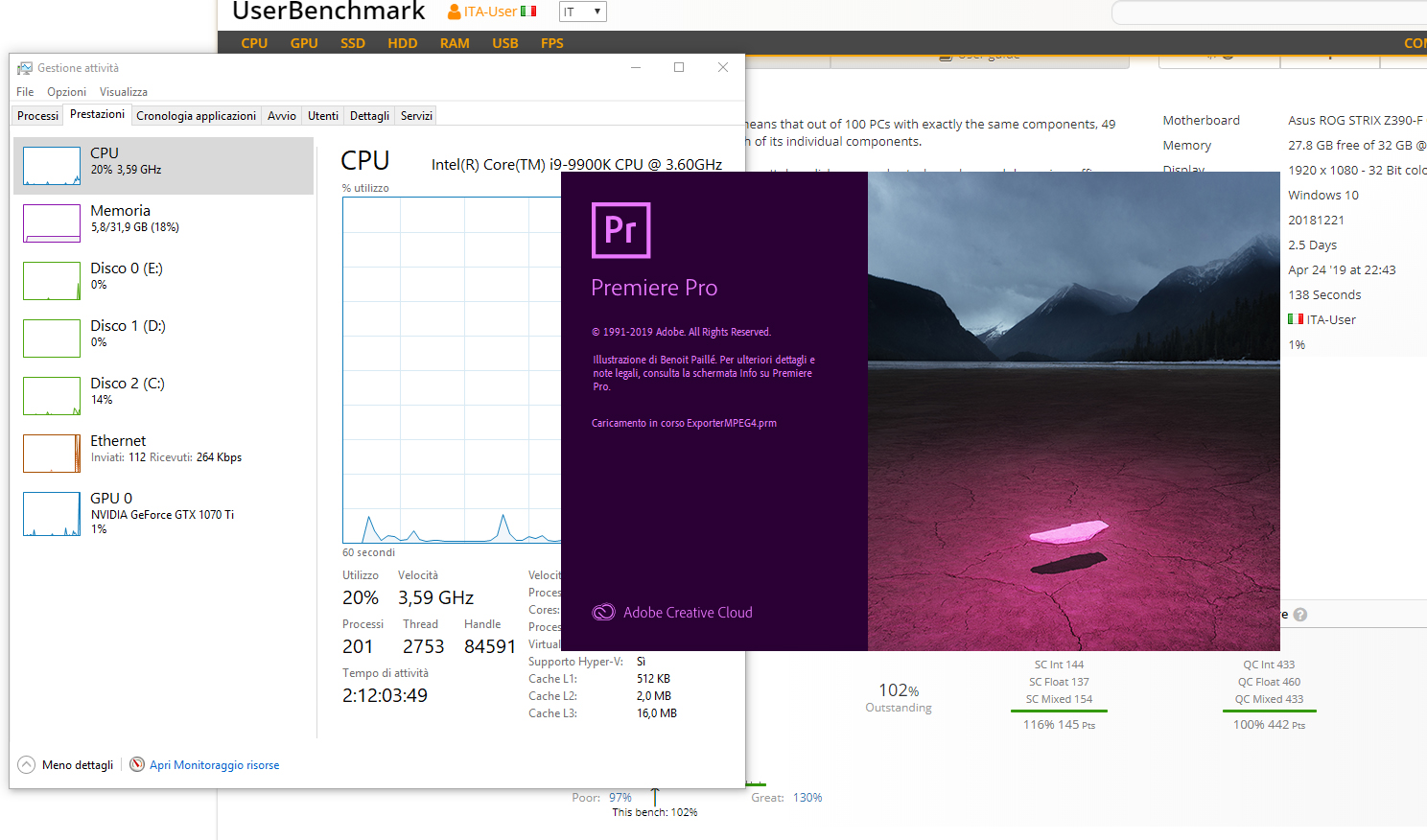Click the UserBenchmark site title
Image resolution: width=1427 pixels, height=840 pixels.
329,12
